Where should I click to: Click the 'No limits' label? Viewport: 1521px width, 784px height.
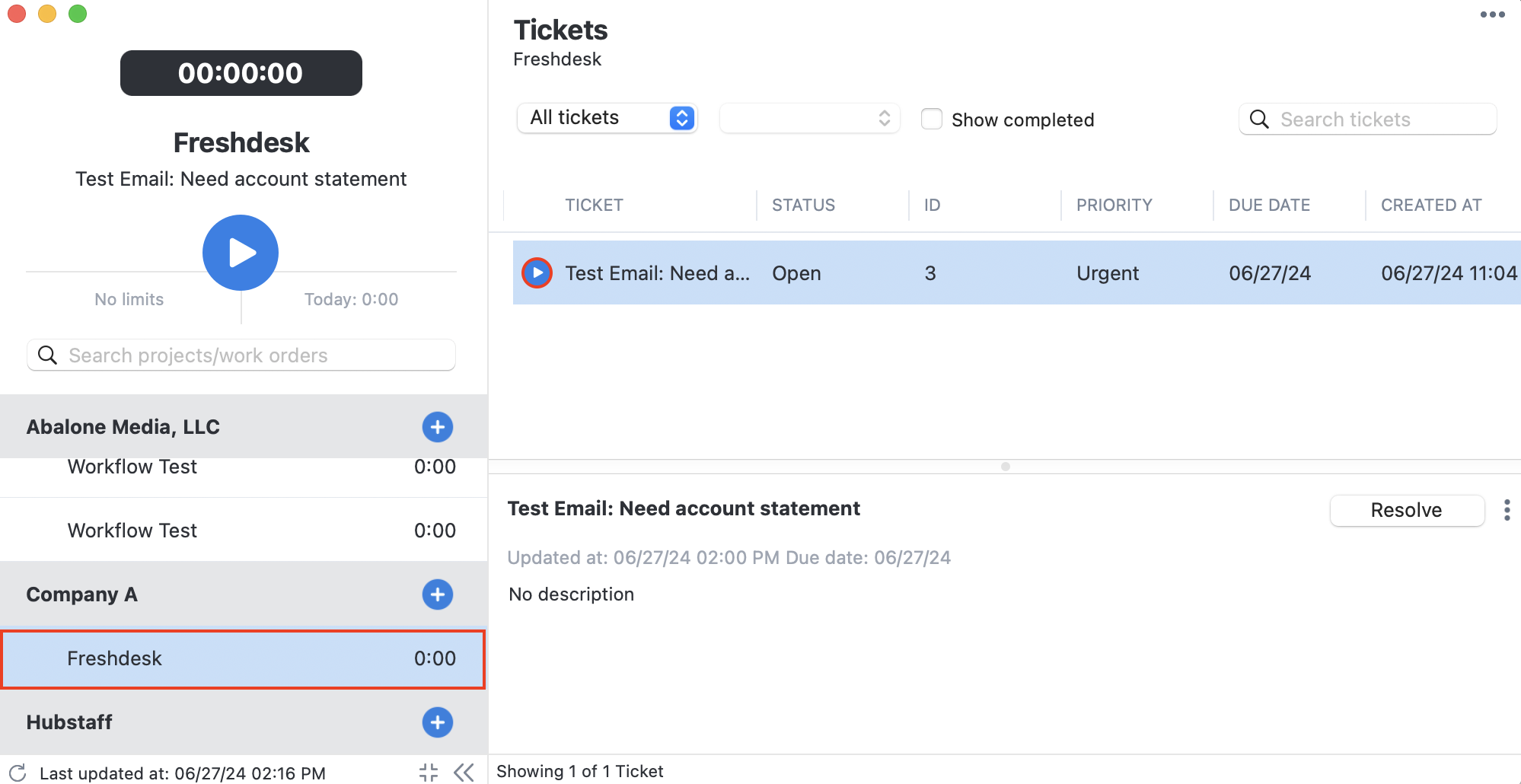click(x=129, y=299)
